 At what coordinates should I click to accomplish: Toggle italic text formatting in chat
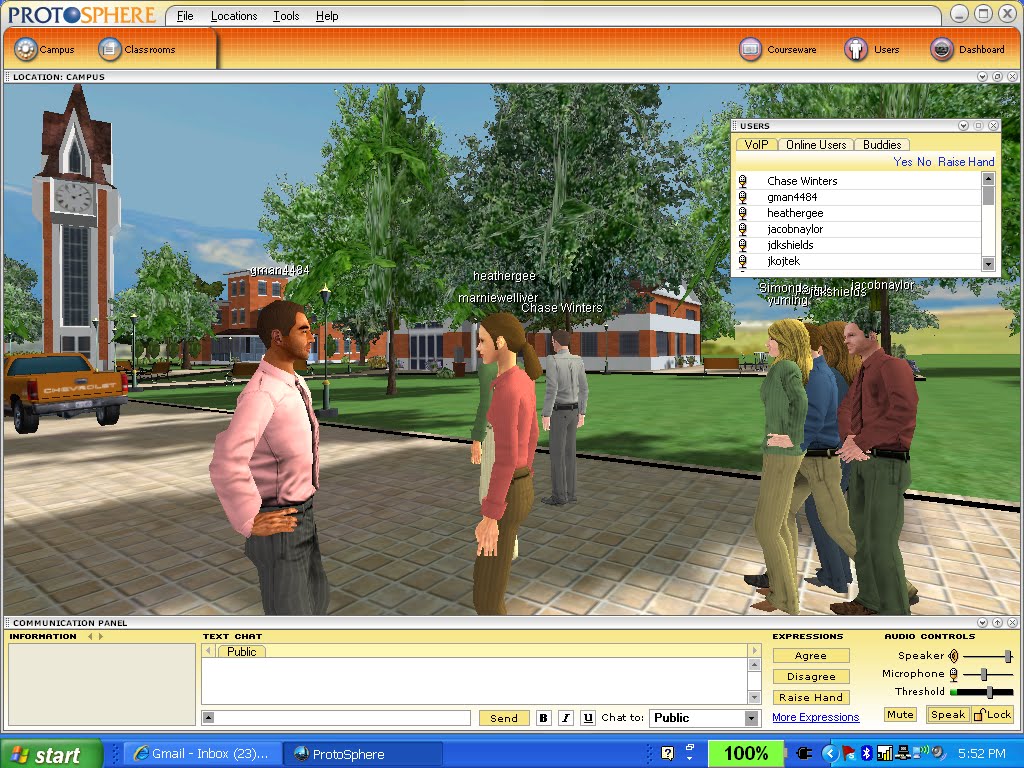click(566, 718)
